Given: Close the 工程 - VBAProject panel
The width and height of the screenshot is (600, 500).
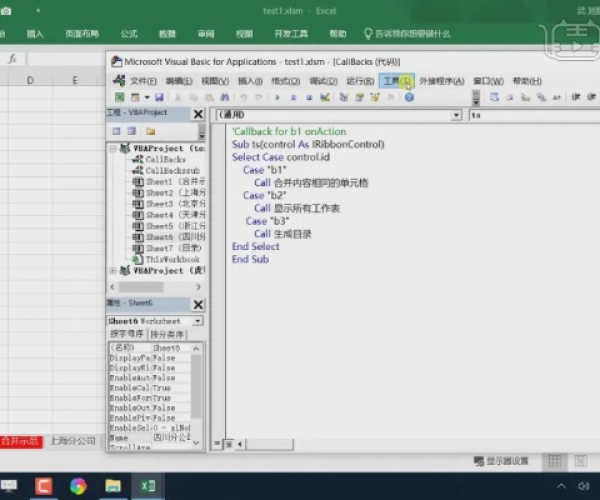Looking at the screenshot, I should [x=198, y=114].
